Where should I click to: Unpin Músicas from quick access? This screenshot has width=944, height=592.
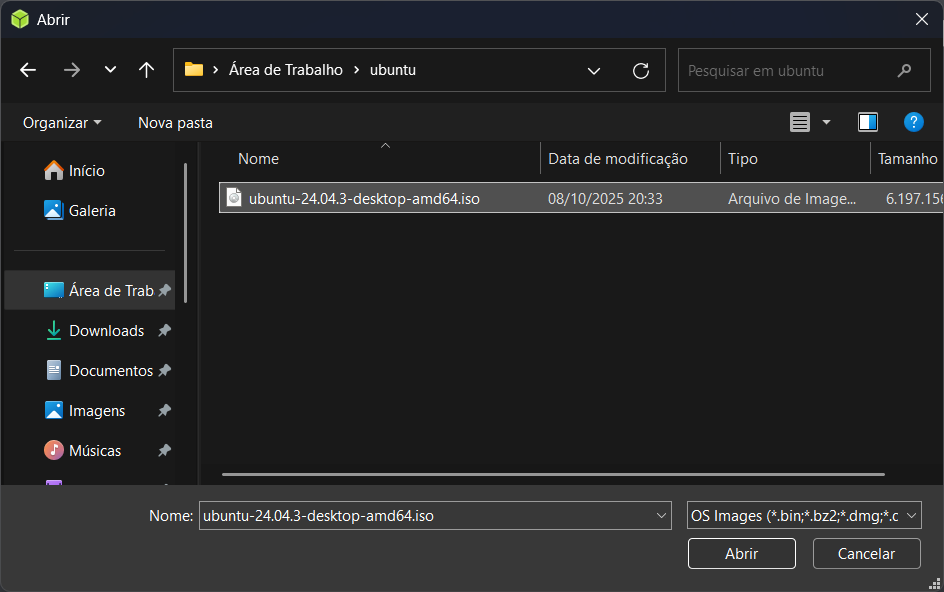(x=164, y=451)
